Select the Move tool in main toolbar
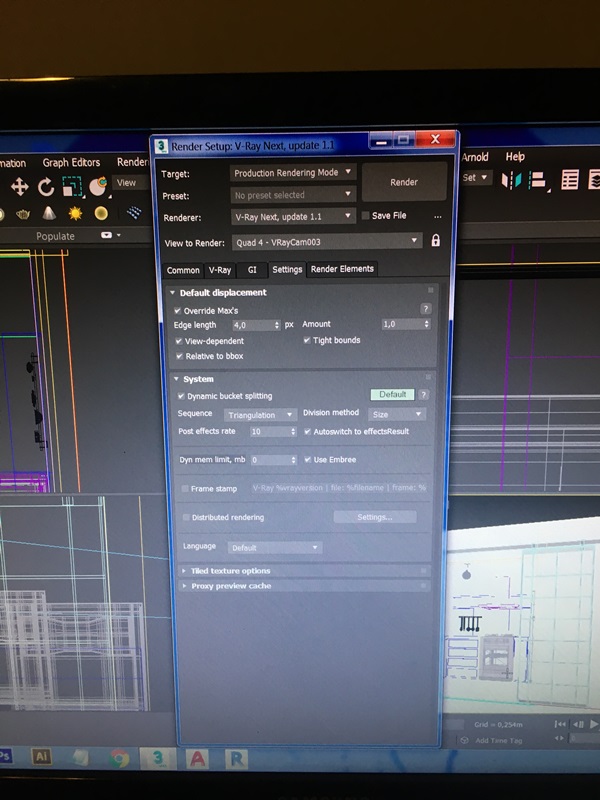This screenshot has width=600, height=800. 19,187
